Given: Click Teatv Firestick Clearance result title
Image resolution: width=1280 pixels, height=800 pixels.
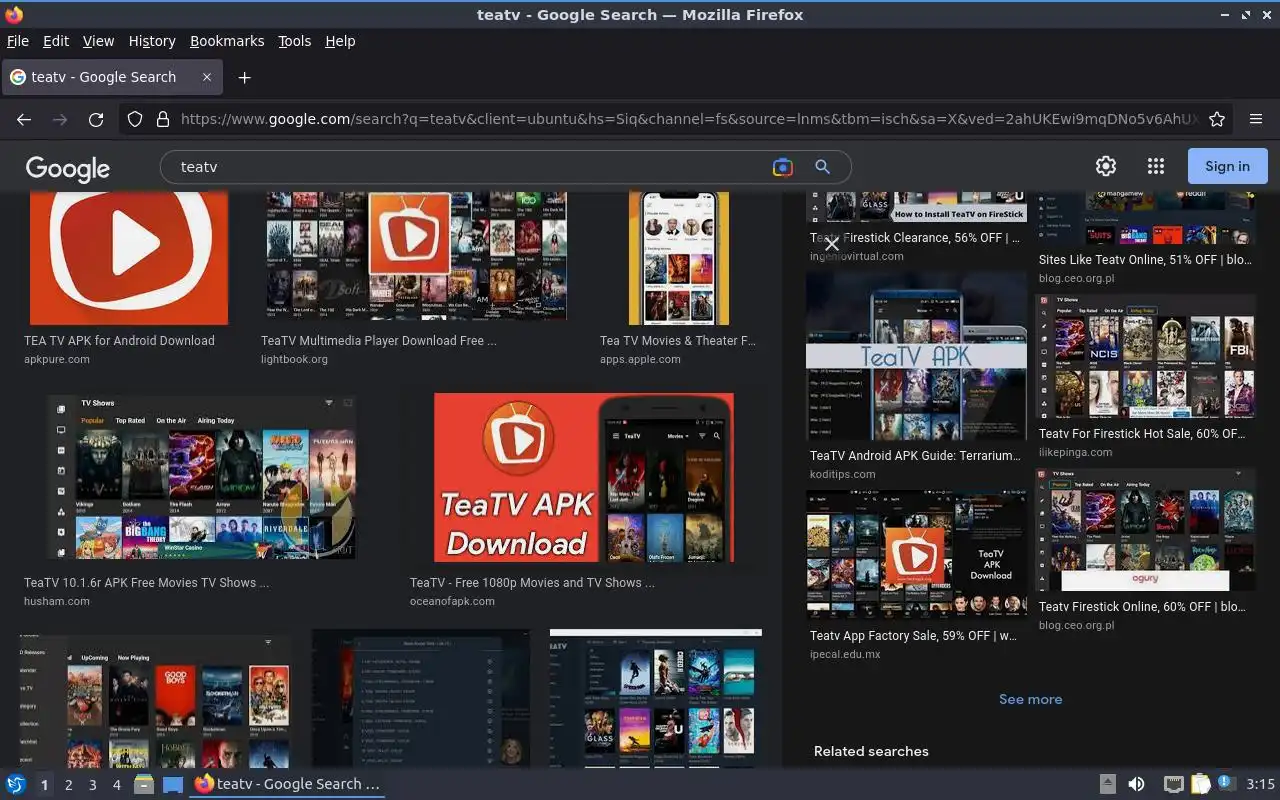Looking at the screenshot, I should 915,238.
